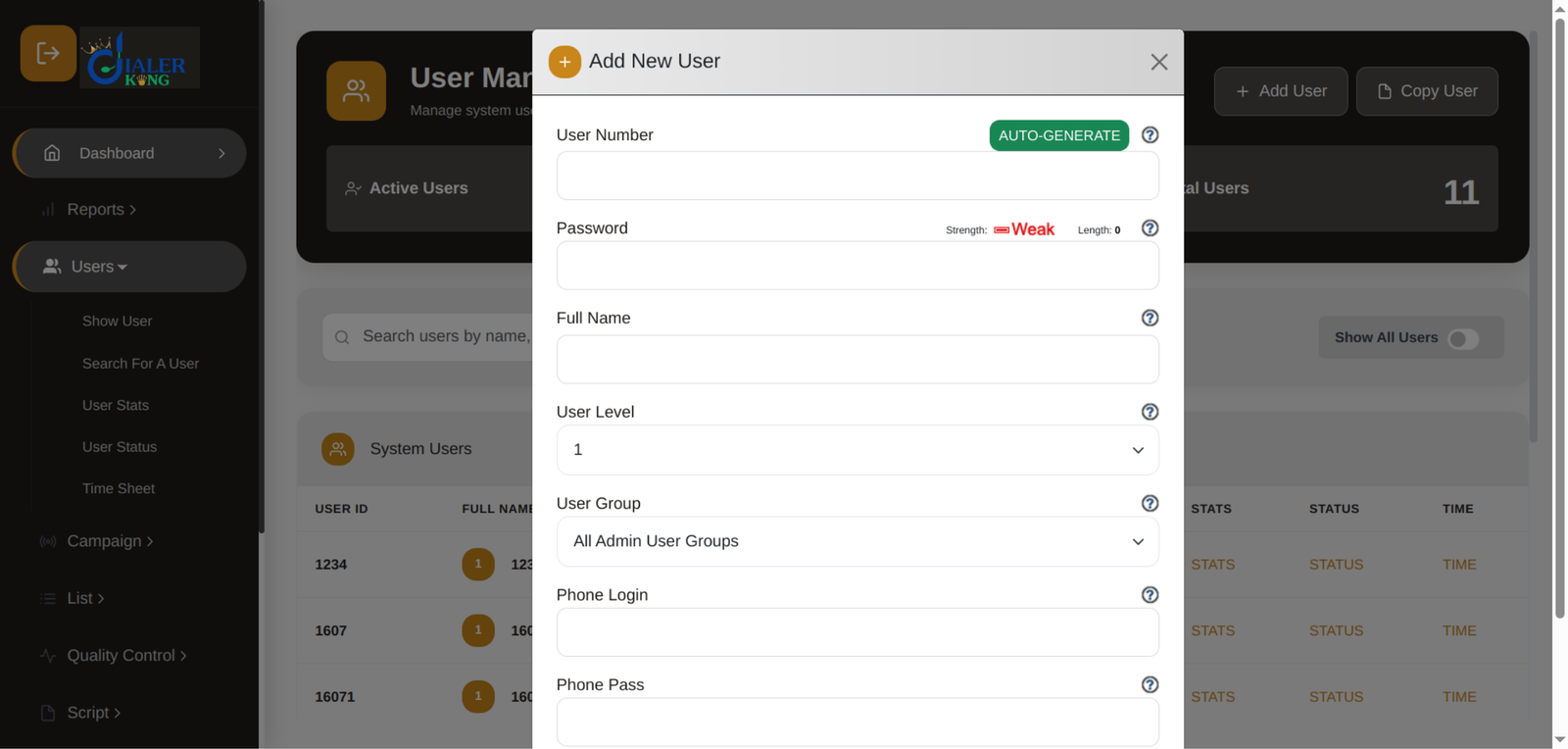Click the Add User button

1281,91
